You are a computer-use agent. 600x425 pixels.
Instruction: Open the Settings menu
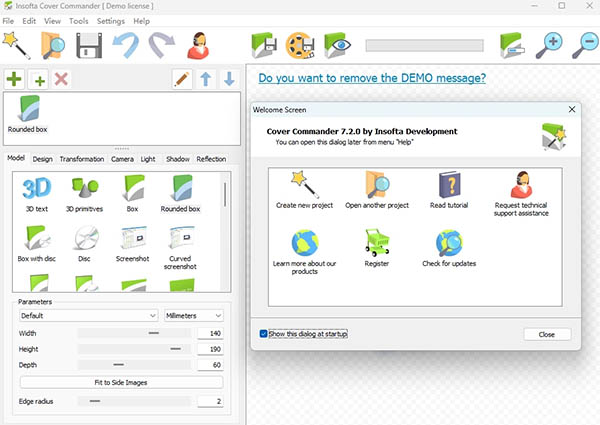111,21
